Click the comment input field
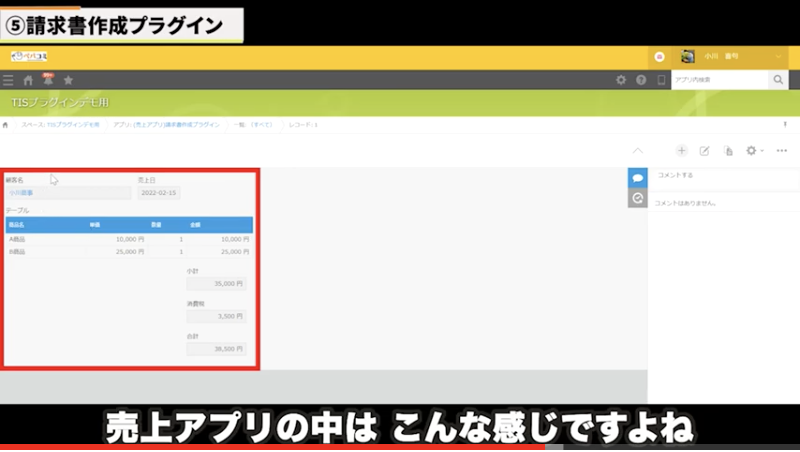 pos(720,176)
